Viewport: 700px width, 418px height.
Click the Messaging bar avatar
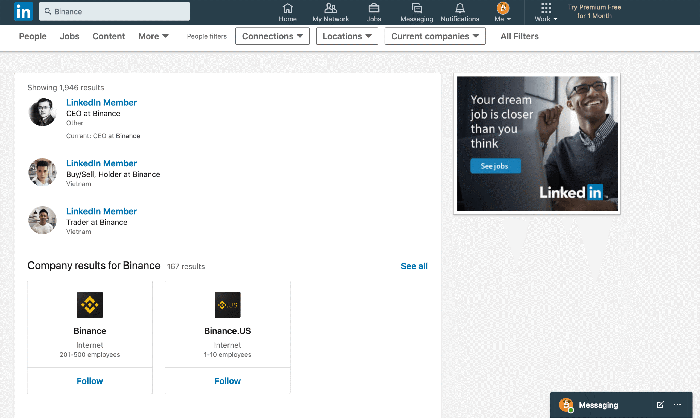pos(566,405)
